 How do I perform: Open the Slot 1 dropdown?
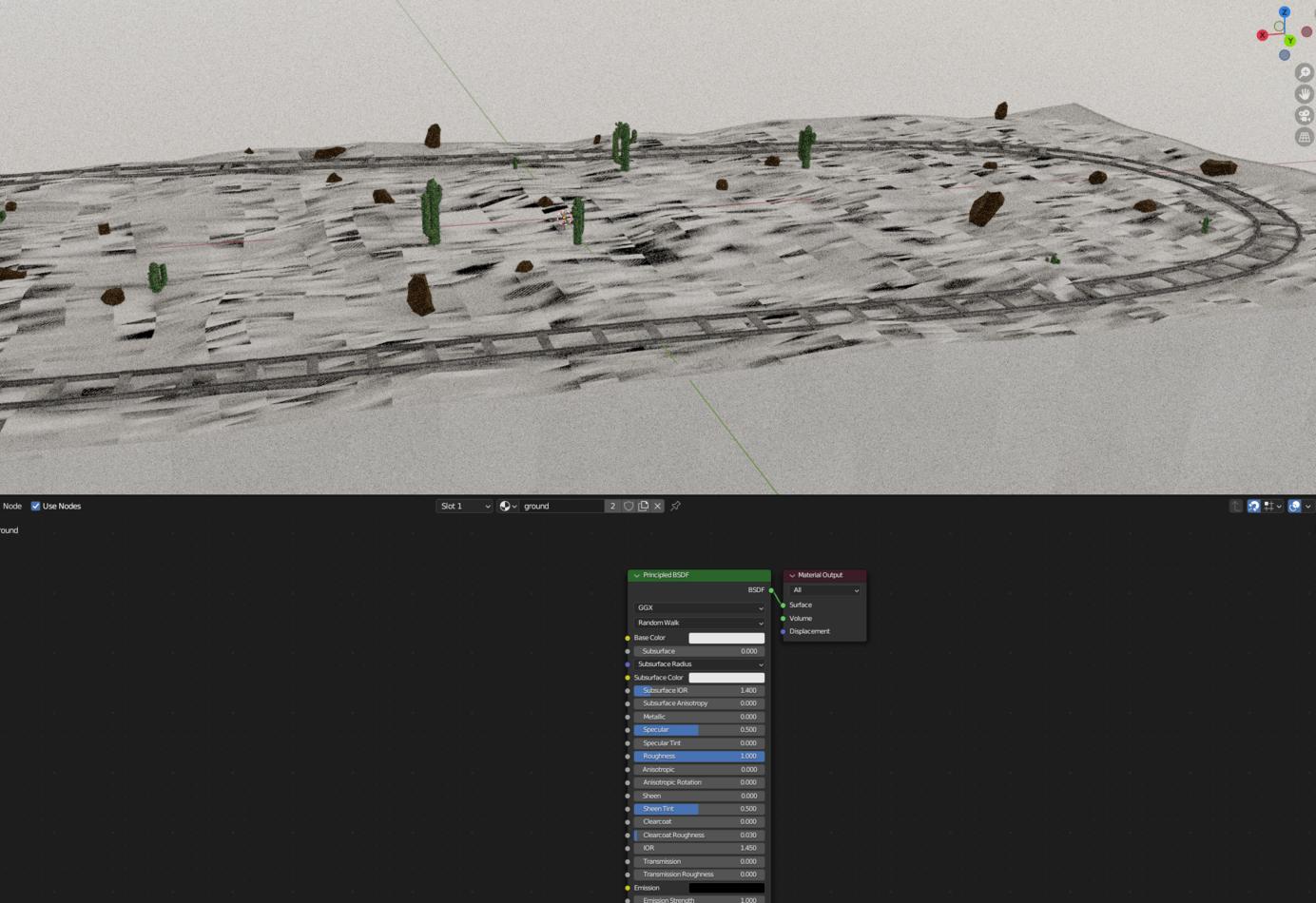(464, 507)
